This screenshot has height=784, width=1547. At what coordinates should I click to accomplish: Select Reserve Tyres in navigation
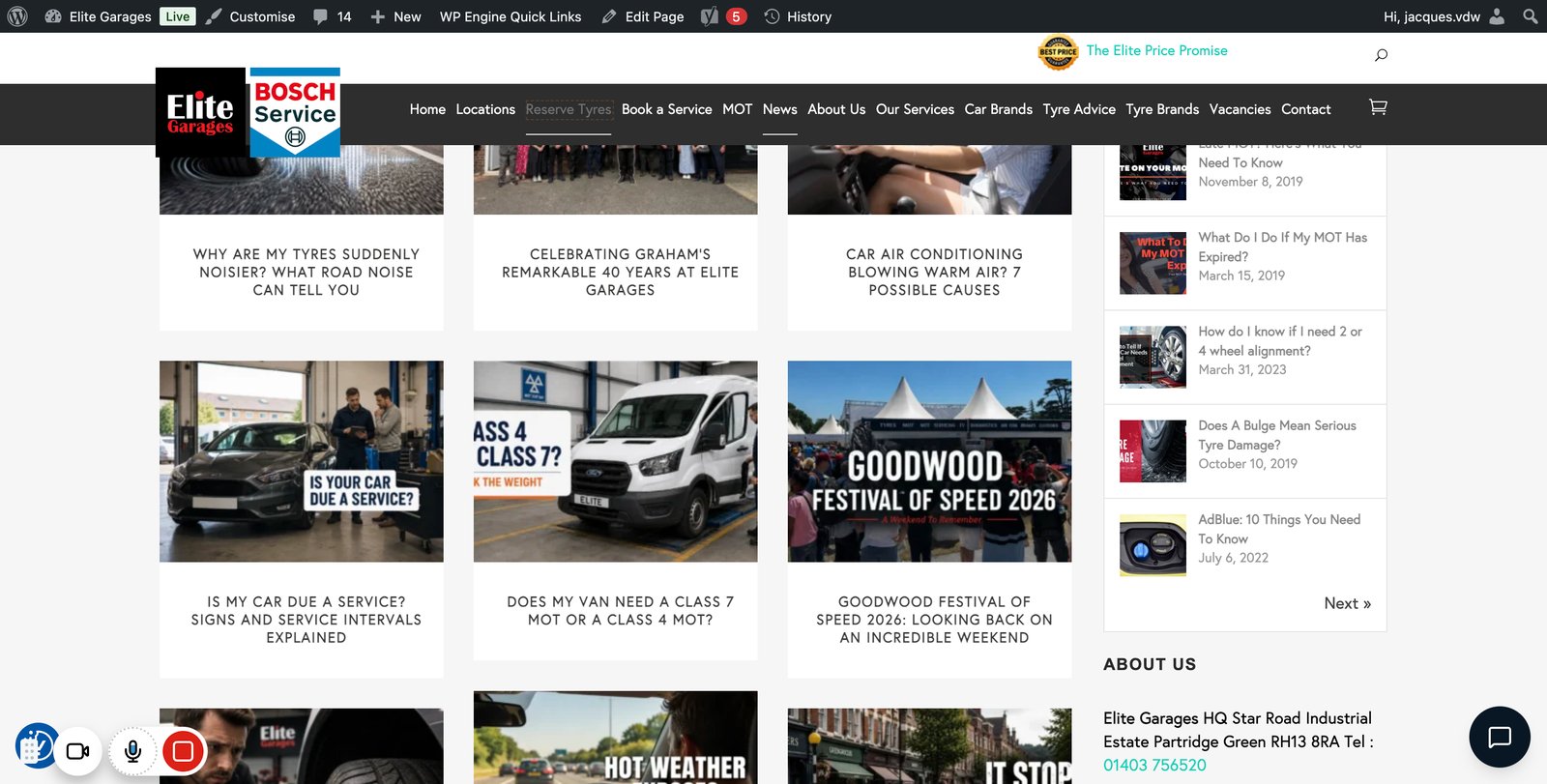[569, 109]
